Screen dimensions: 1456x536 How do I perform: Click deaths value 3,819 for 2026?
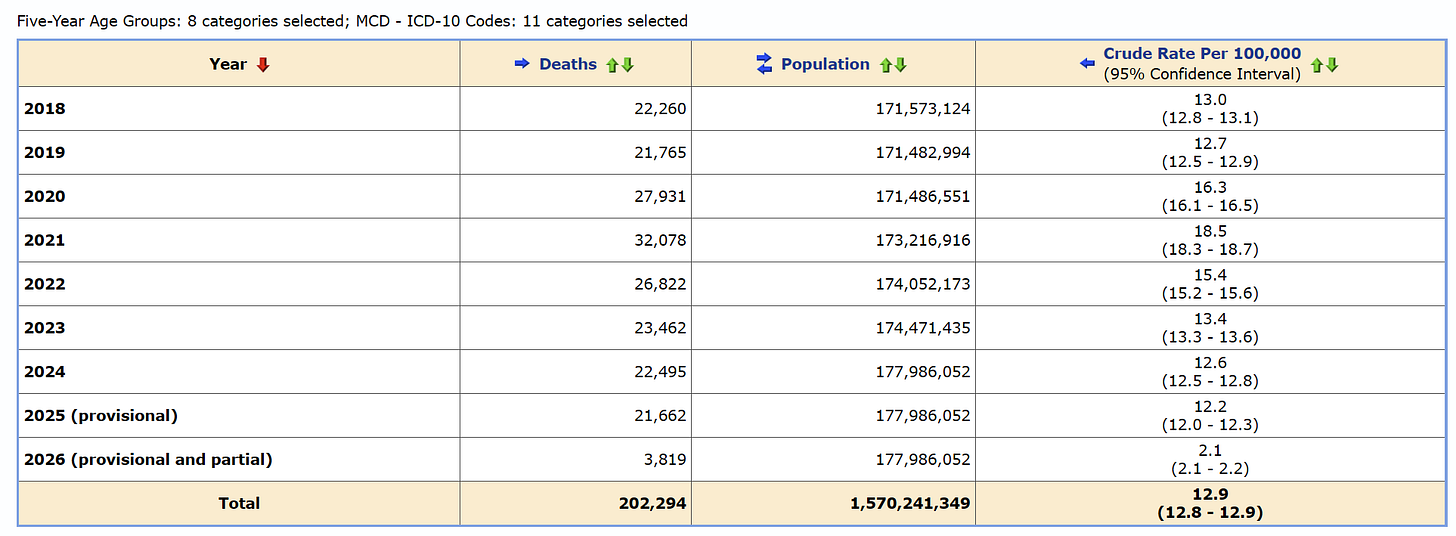665,460
